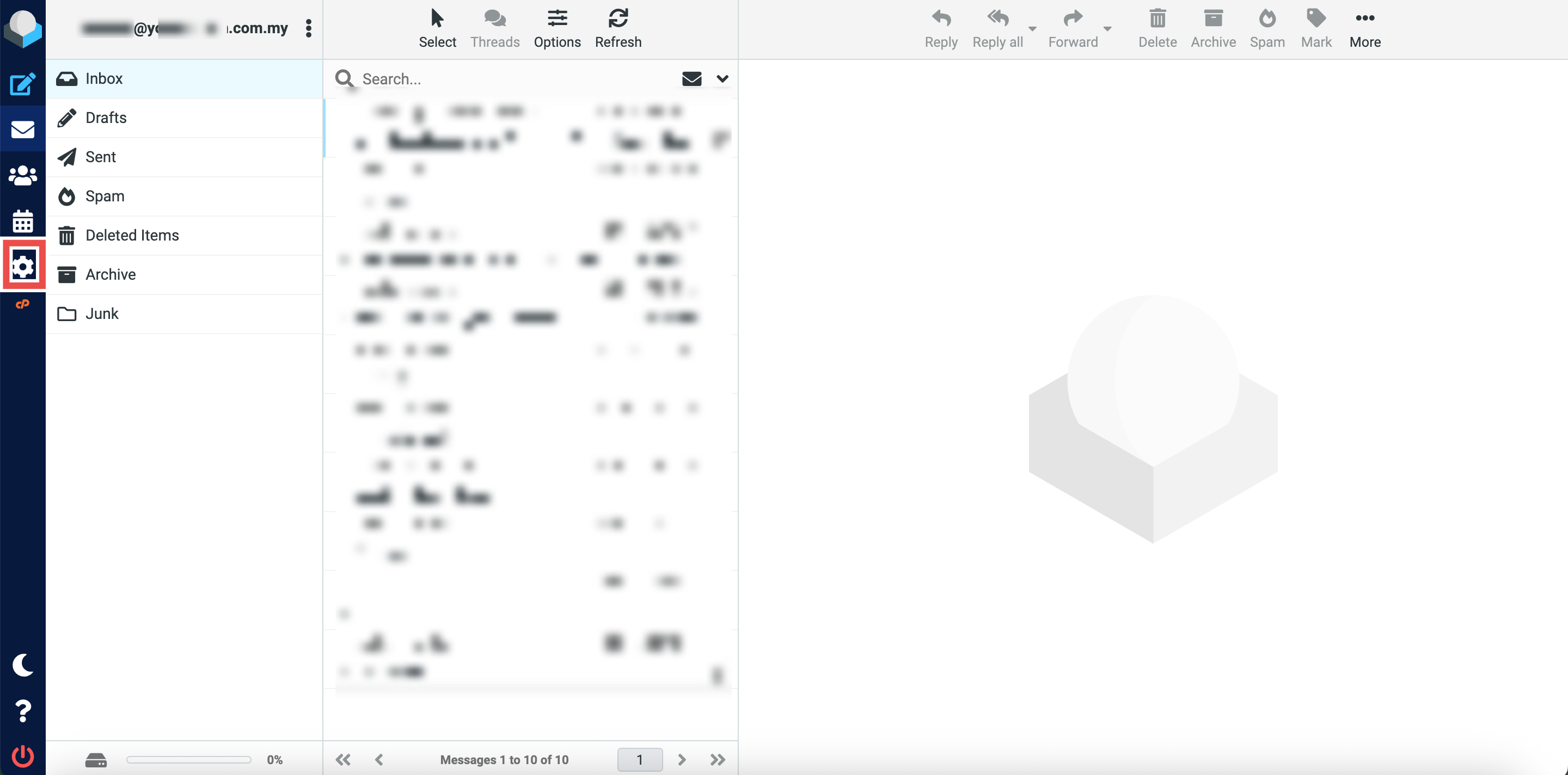
Task: Expand search options chevron dropdown
Action: point(722,78)
